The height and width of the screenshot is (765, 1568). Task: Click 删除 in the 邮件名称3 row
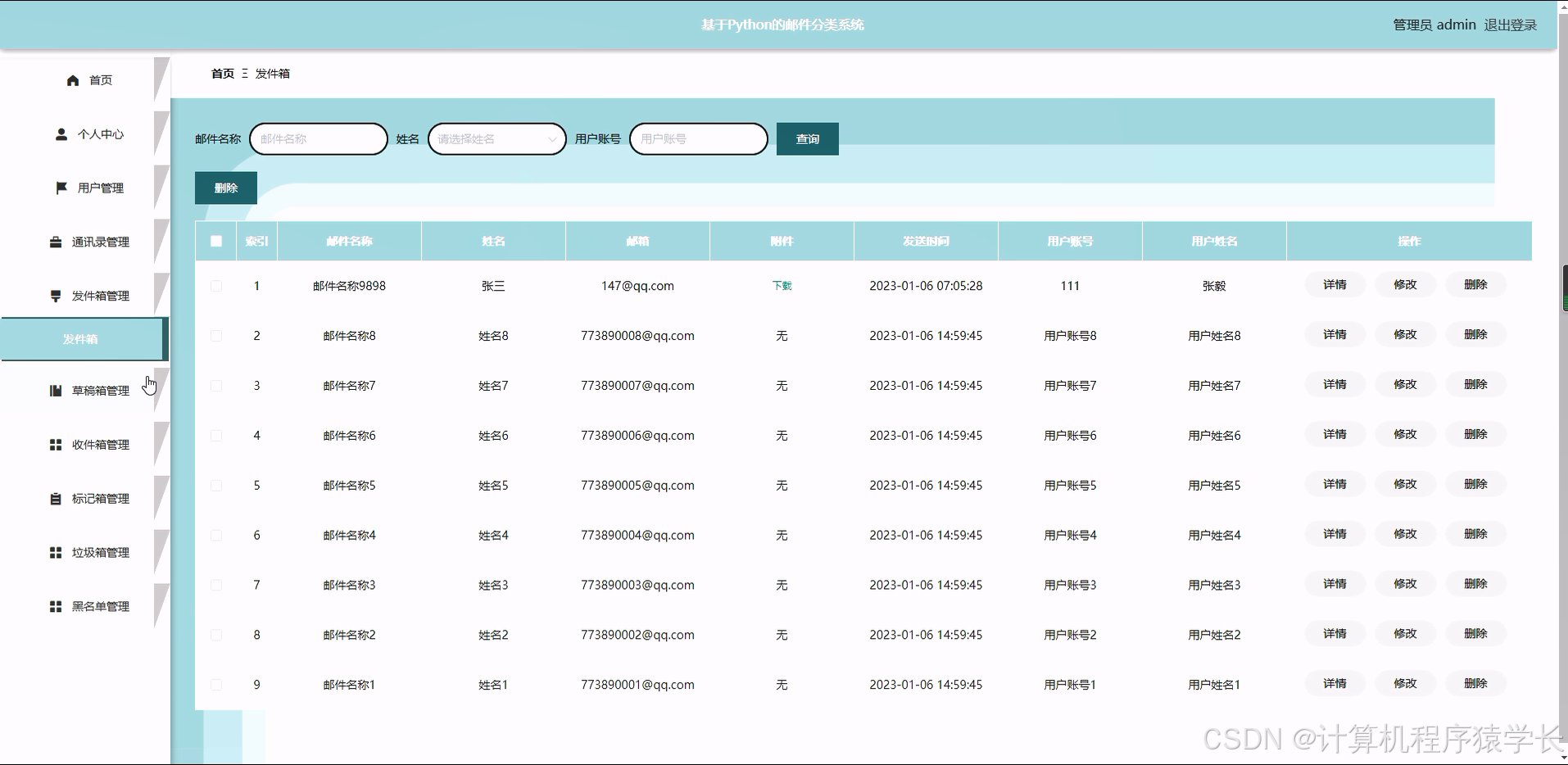1476,584
